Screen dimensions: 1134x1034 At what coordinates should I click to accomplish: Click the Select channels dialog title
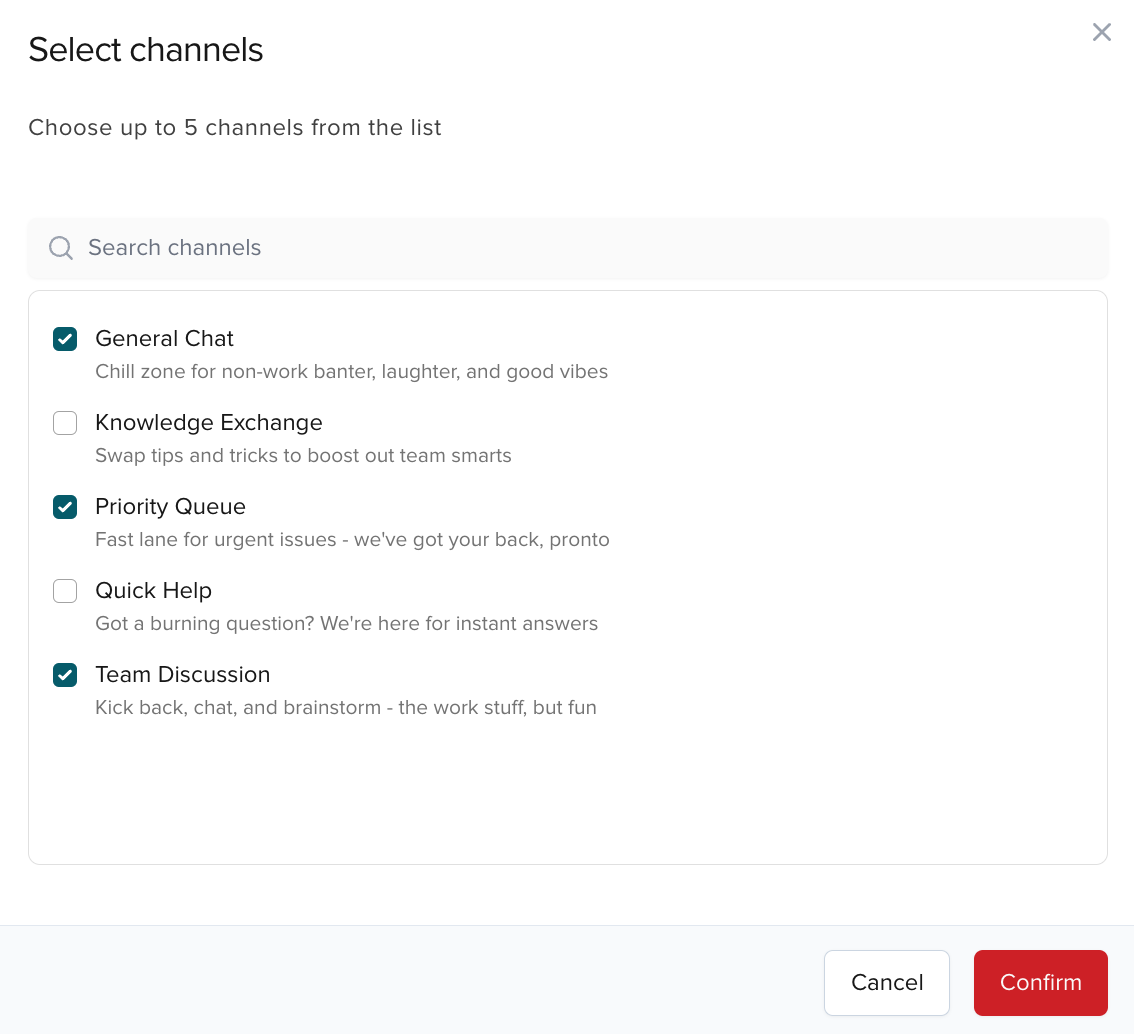[x=145, y=49]
